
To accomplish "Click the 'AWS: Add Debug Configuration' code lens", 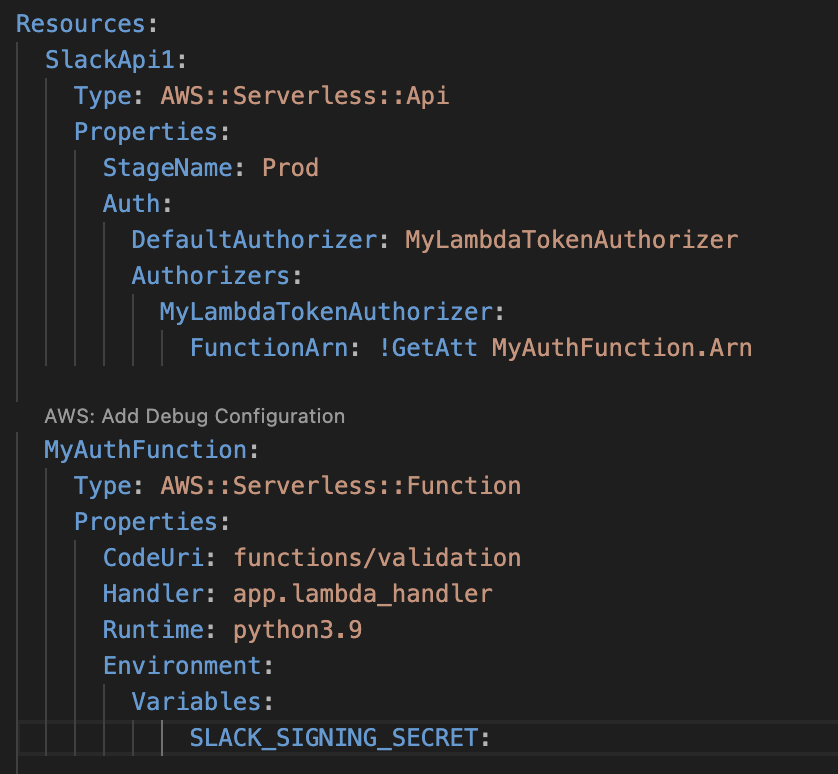I will (x=195, y=416).
